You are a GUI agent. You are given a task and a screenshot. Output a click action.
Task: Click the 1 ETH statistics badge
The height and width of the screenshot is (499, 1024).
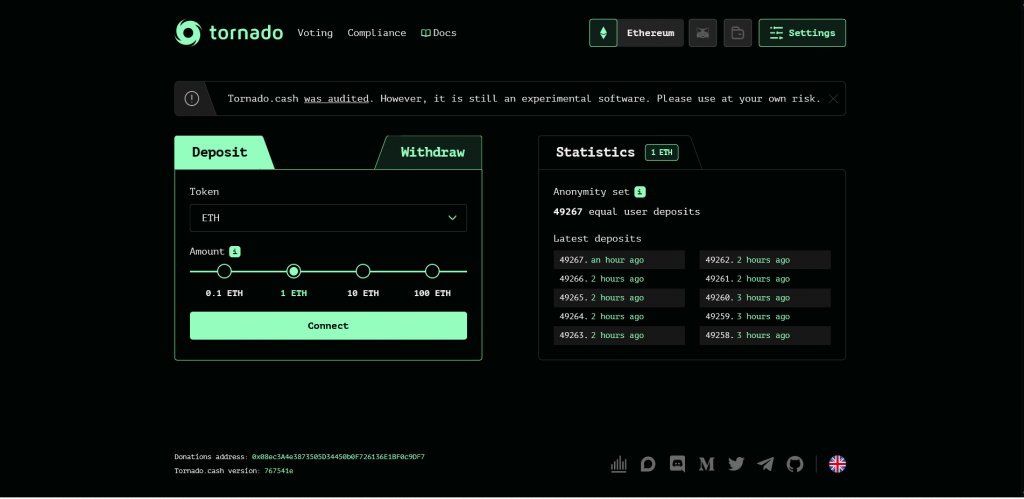click(x=662, y=152)
